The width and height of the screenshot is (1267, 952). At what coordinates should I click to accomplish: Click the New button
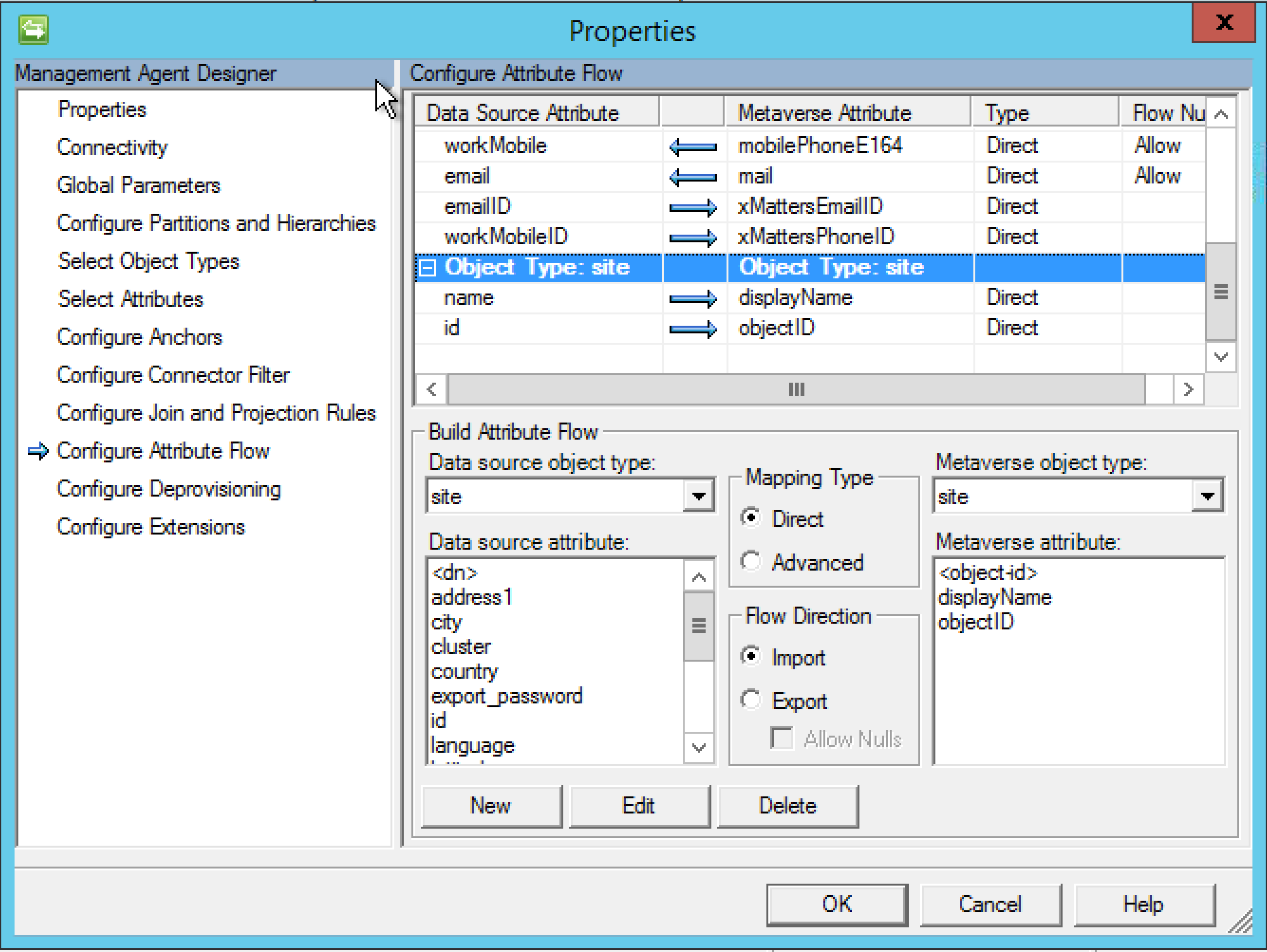click(491, 806)
